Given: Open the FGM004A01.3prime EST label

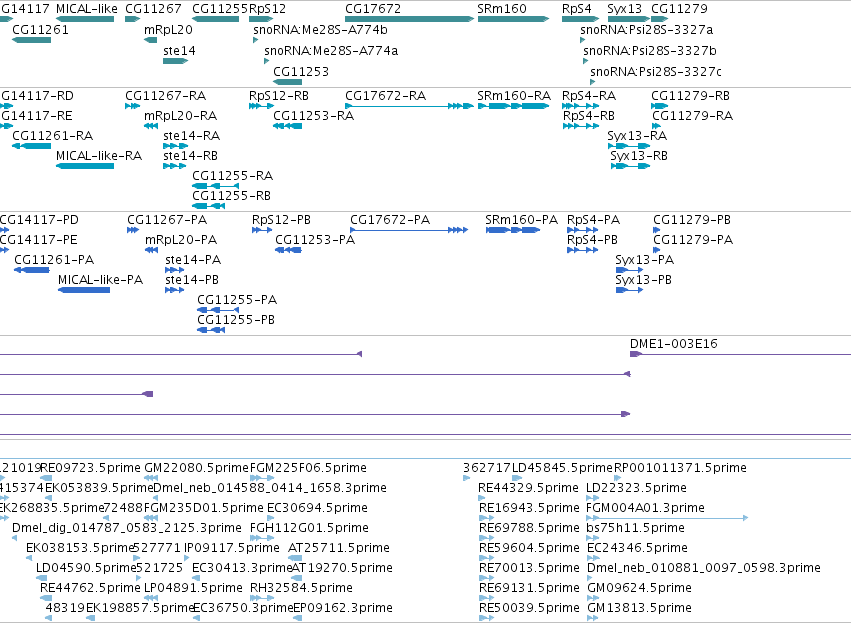Looking at the screenshot, I should pyautogui.click(x=645, y=508).
